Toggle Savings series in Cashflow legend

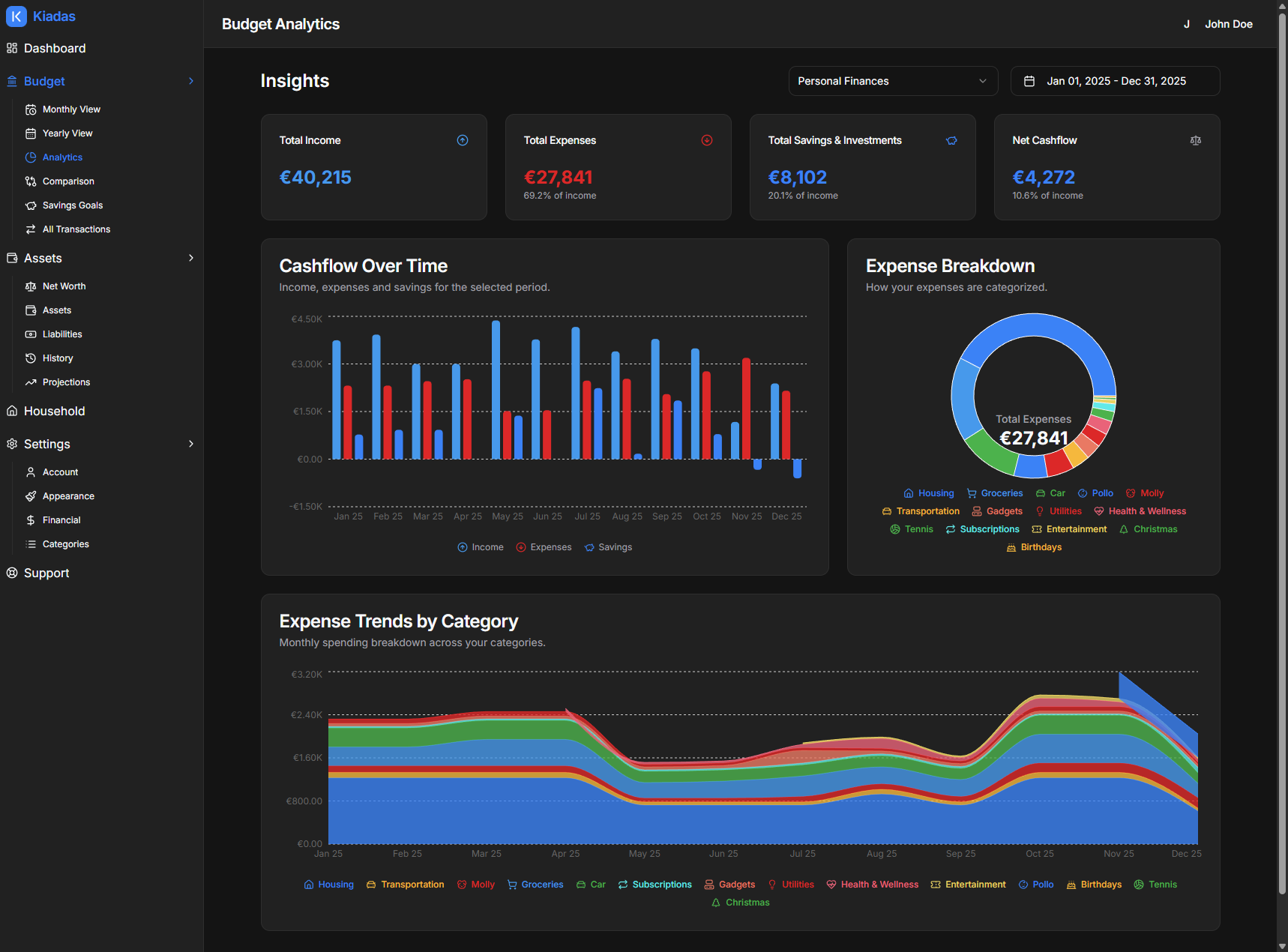pyautogui.click(x=608, y=547)
